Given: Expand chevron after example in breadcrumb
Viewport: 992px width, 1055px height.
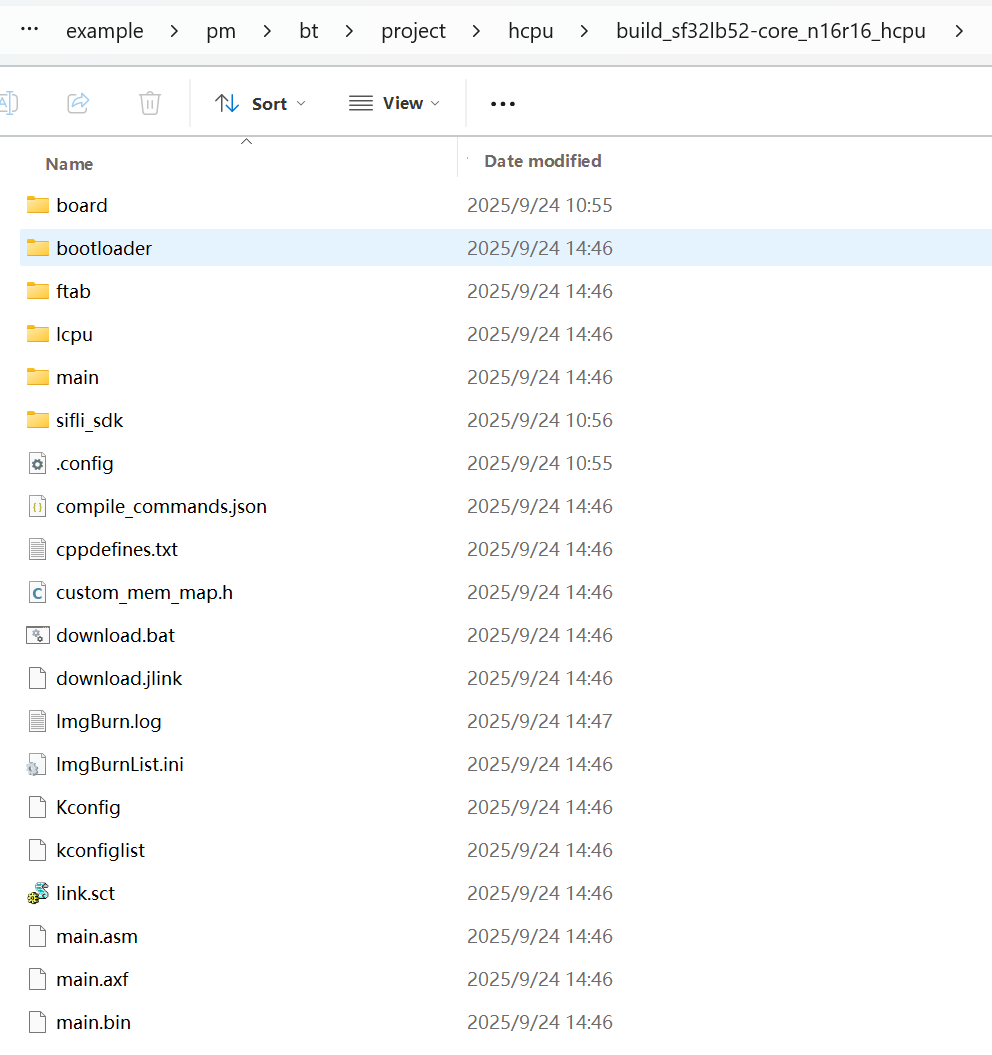Looking at the screenshot, I should click(x=174, y=31).
